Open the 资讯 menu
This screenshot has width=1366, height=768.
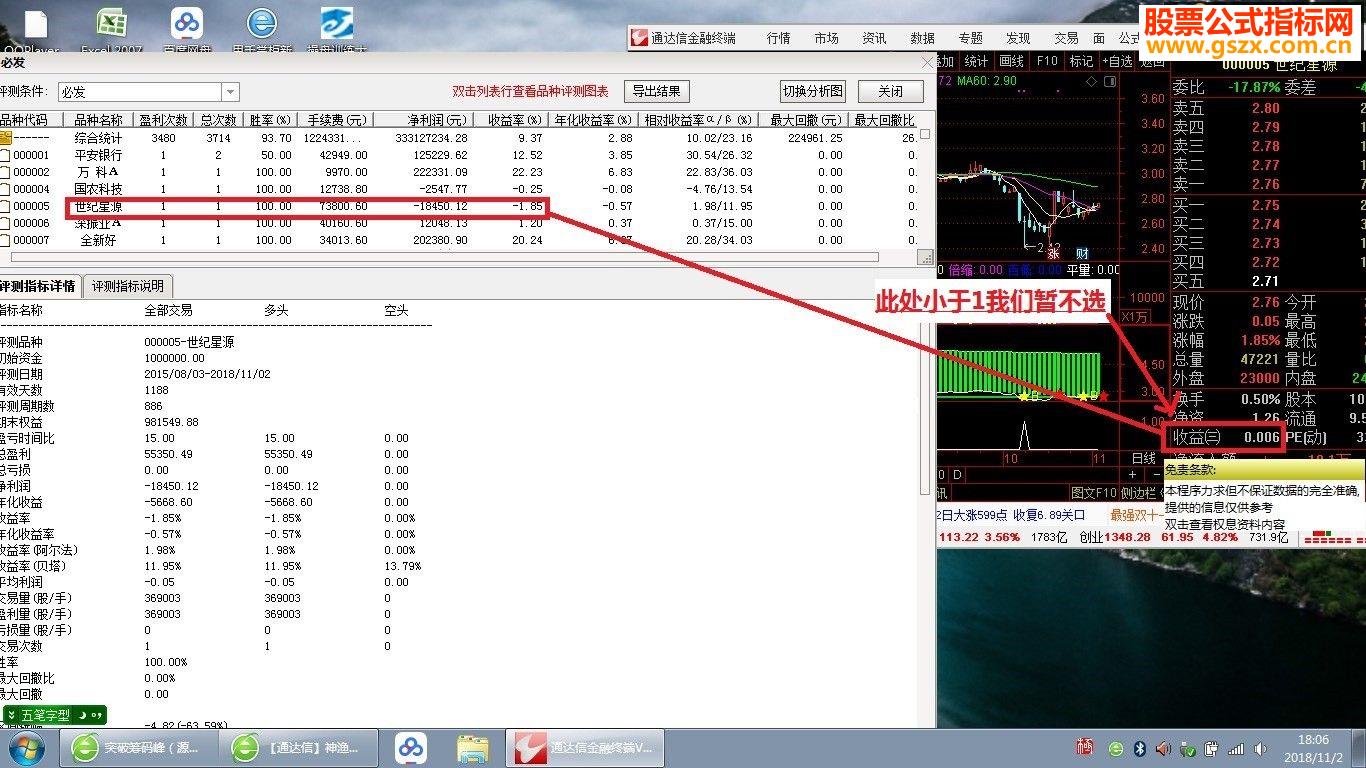click(874, 38)
